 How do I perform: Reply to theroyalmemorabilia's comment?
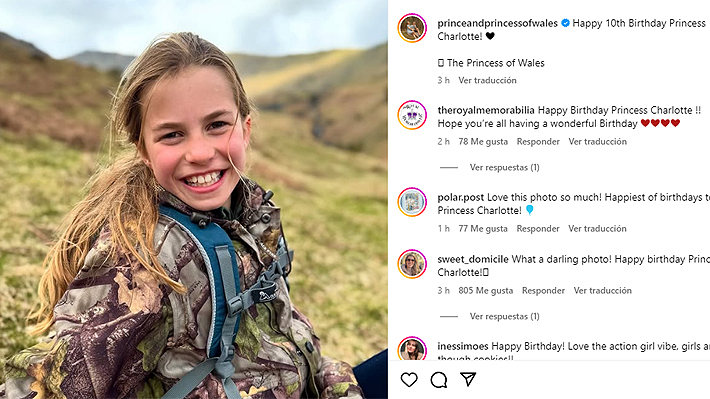click(x=538, y=141)
